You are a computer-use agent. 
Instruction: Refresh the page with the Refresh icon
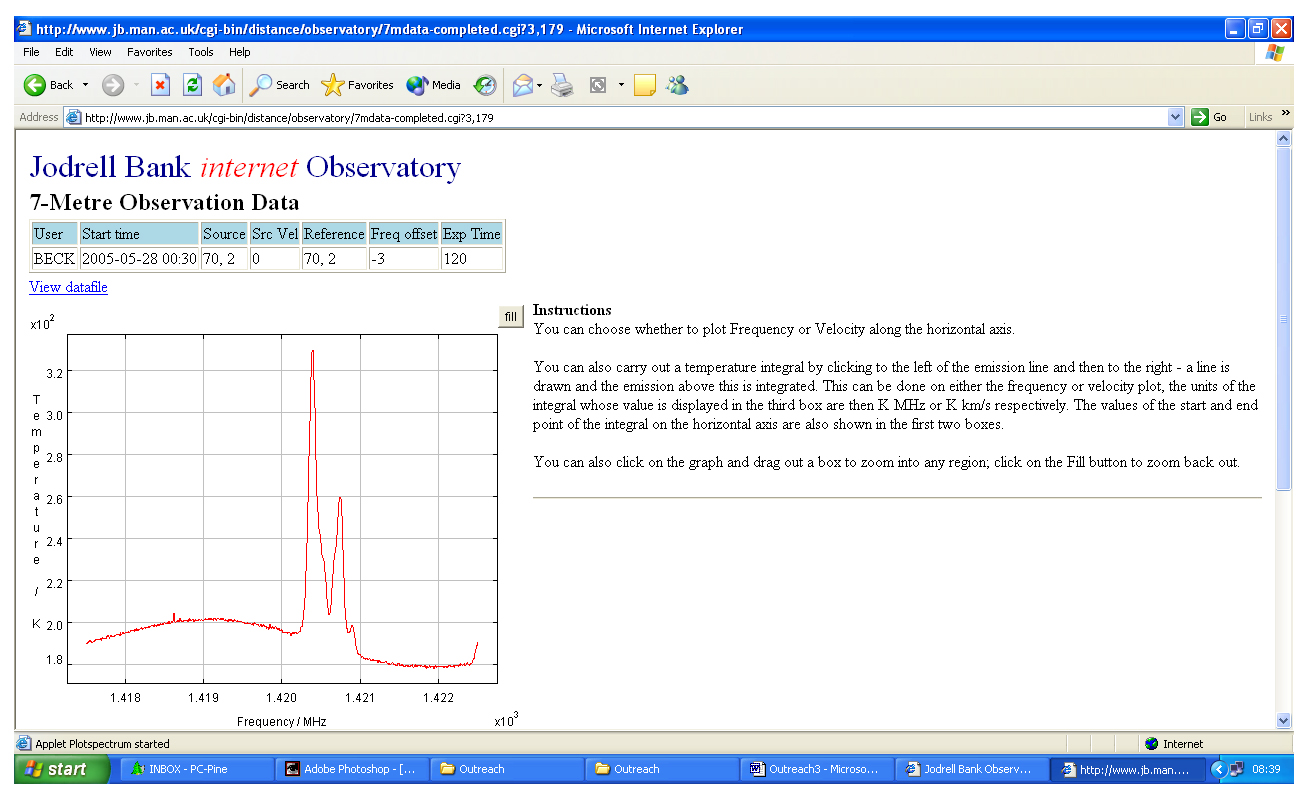192,85
